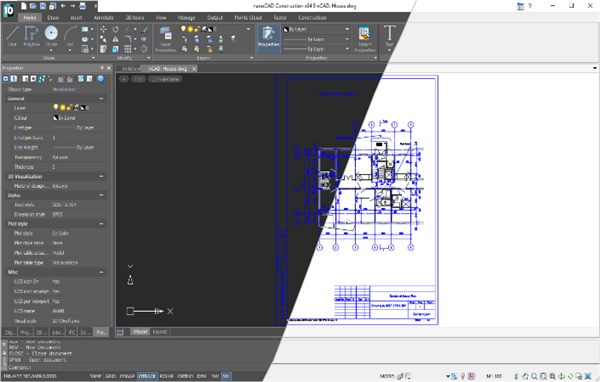The width and height of the screenshot is (600, 382).
Task: Open the Annotate ribbon tab
Action: click(x=104, y=18)
